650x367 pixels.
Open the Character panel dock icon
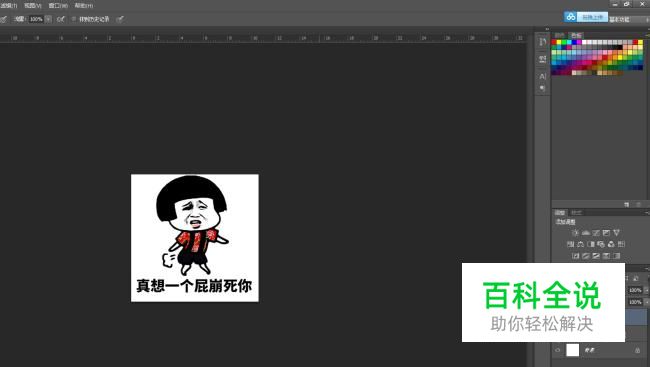pyautogui.click(x=543, y=76)
